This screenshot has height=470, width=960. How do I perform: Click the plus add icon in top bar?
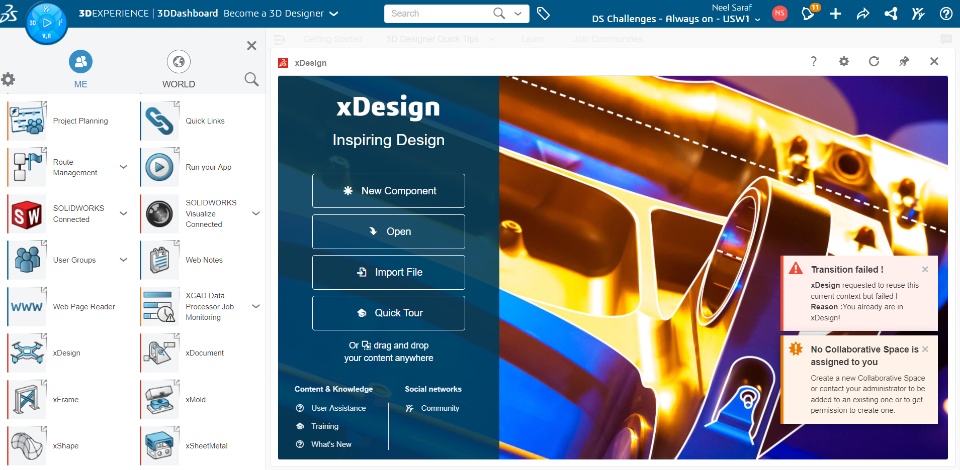pos(835,13)
